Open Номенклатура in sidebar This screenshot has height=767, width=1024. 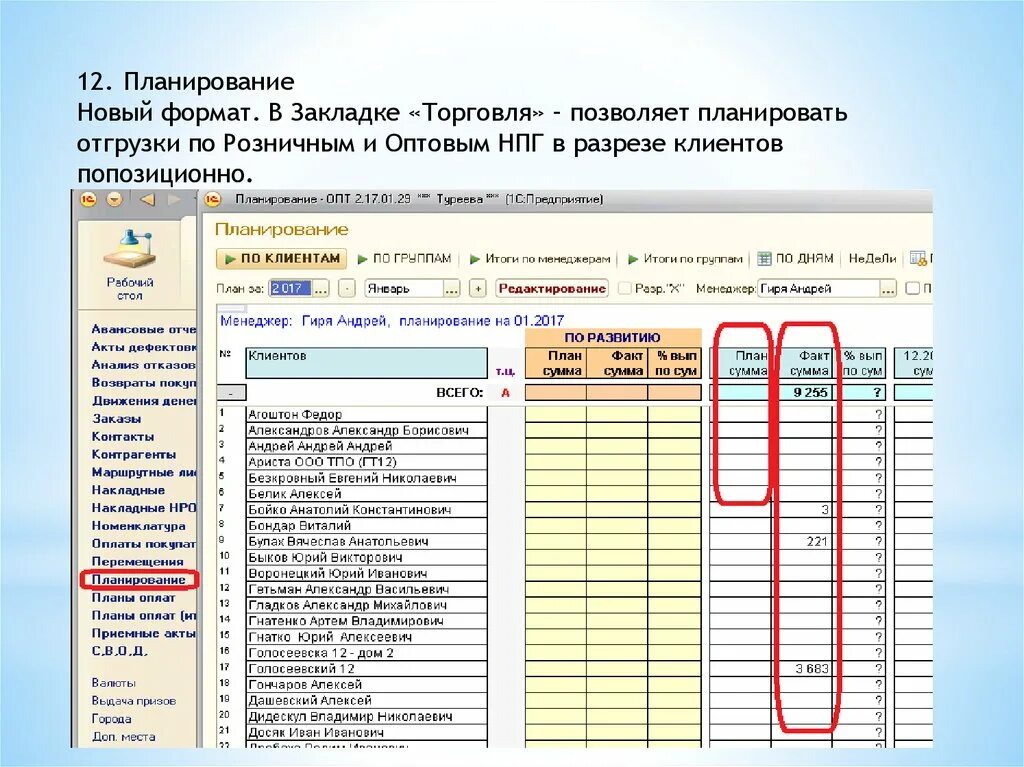pos(138,526)
